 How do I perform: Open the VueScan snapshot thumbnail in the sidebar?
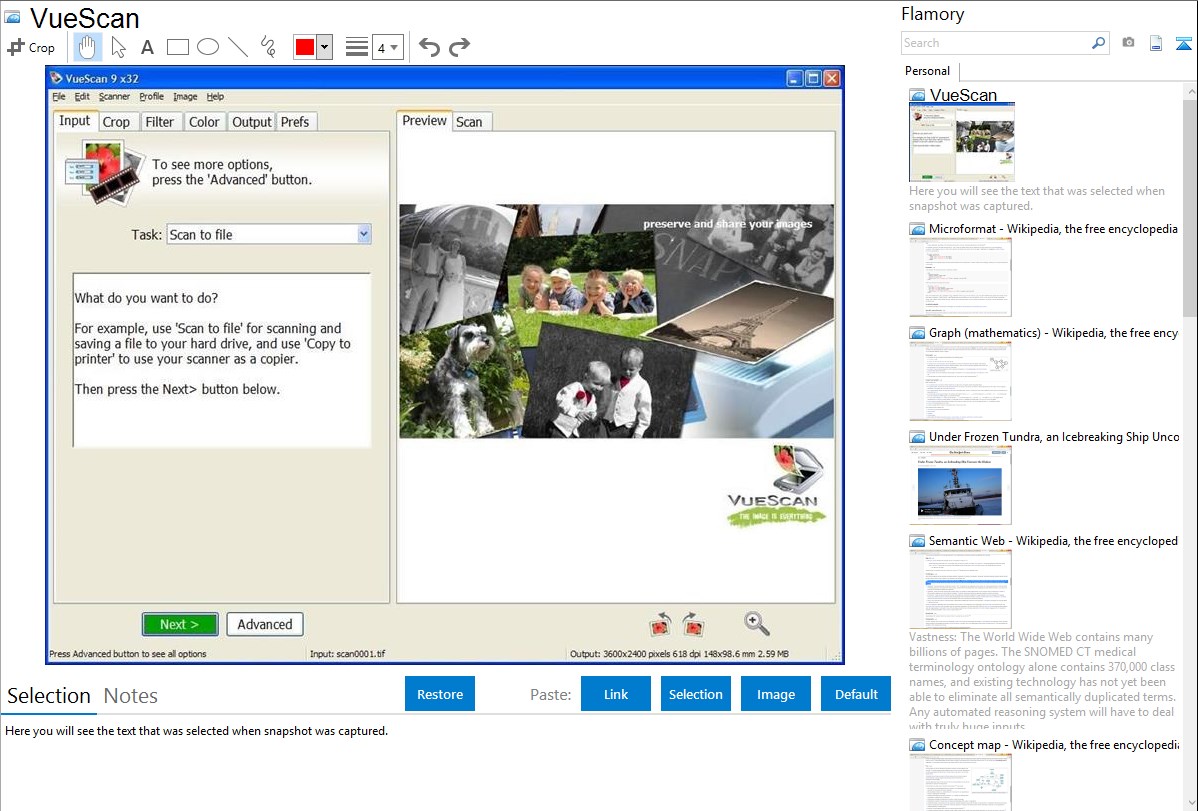962,142
